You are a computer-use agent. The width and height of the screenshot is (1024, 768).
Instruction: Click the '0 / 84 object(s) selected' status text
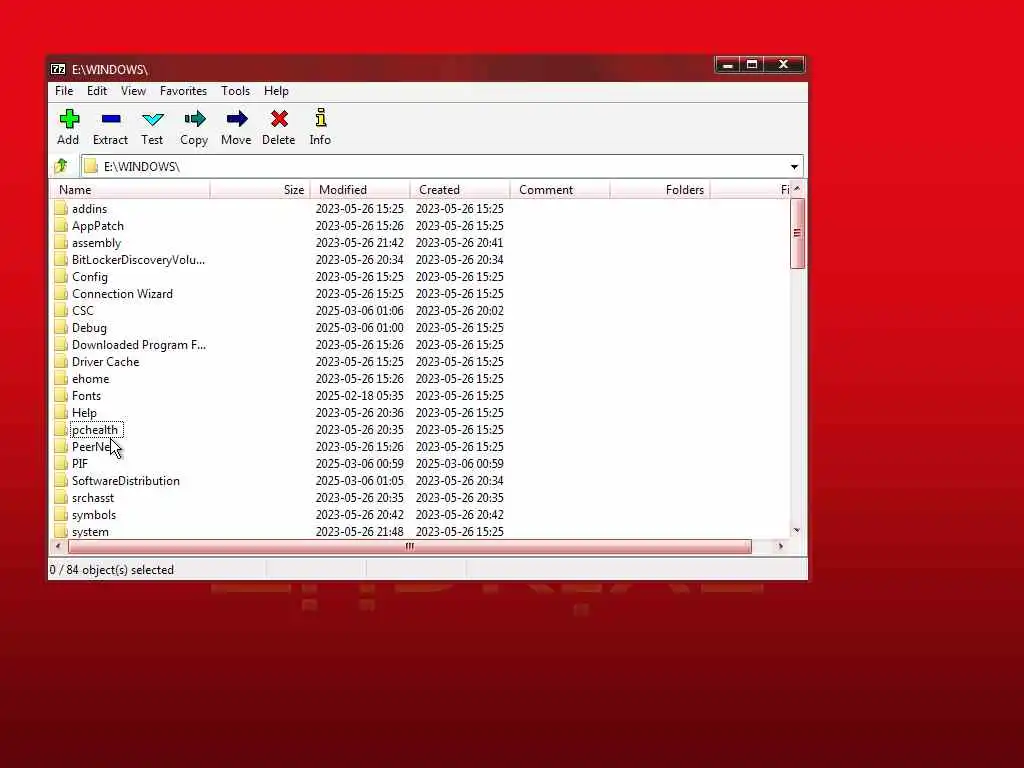(112, 569)
